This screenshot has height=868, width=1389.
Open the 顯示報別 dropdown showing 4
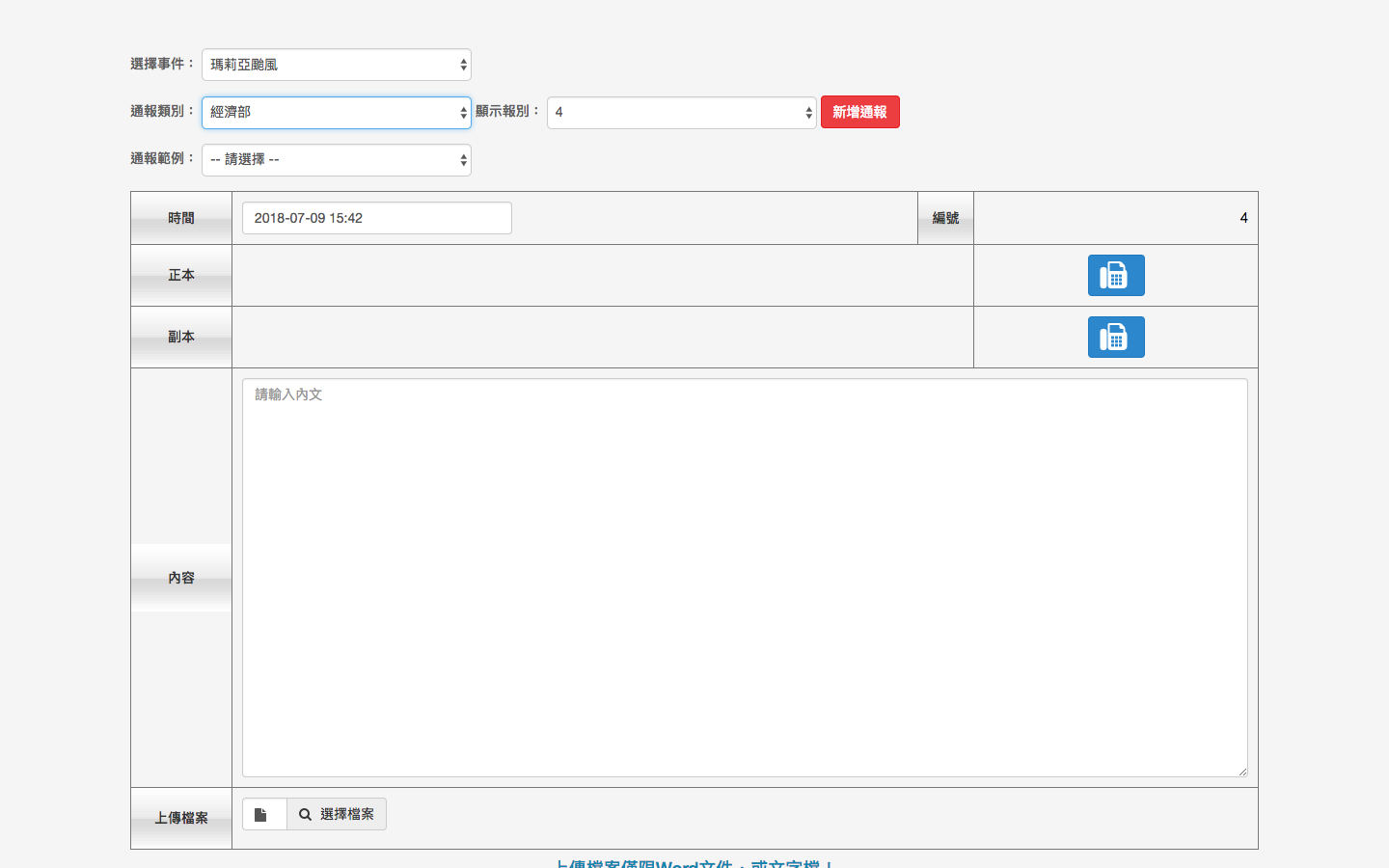pyautogui.click(x=681, y=112)
